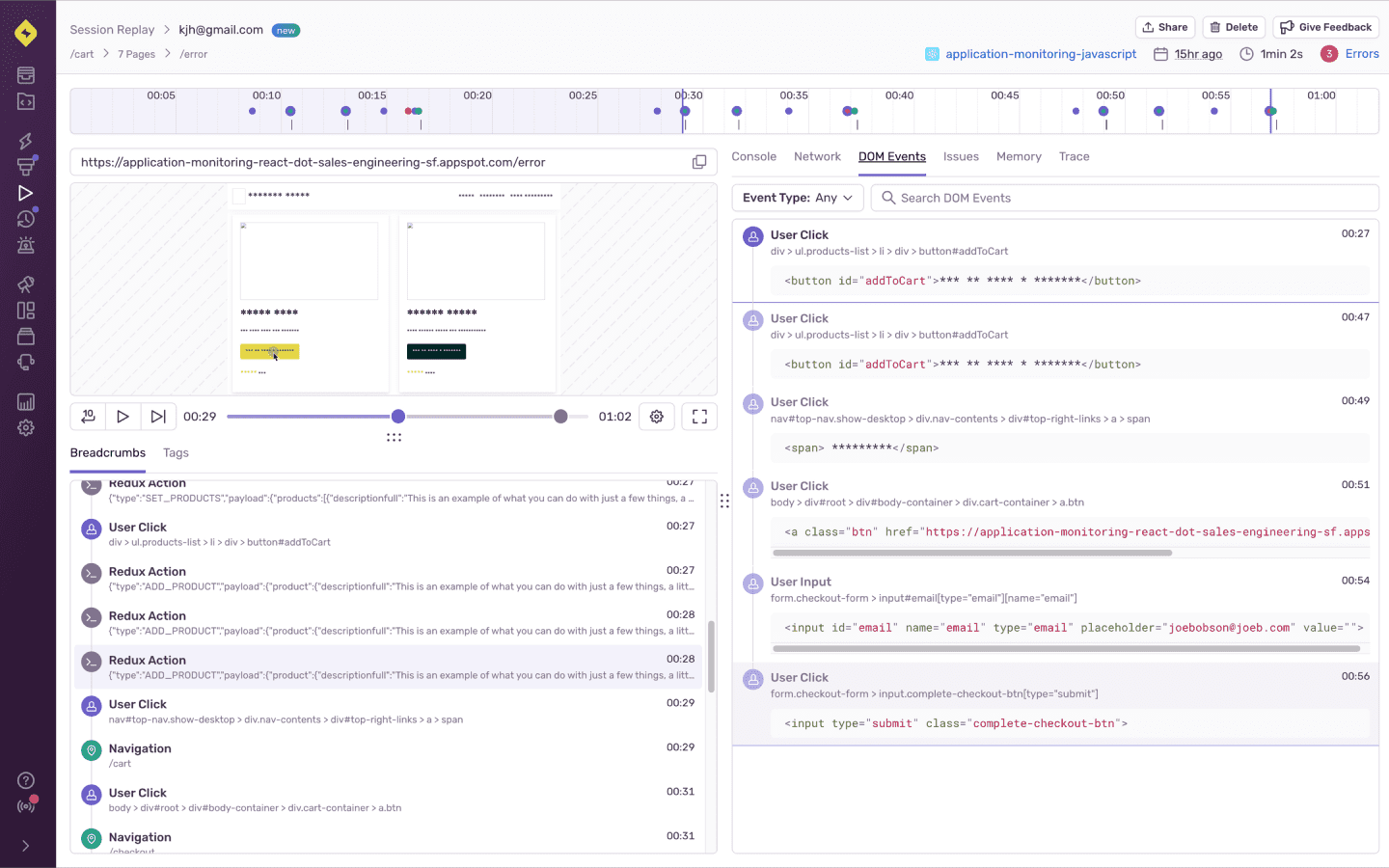Open the Replays play icon in sidebar
Image resolution: width=1389 pixels, height=868 pixels.
tap(26, 193)
